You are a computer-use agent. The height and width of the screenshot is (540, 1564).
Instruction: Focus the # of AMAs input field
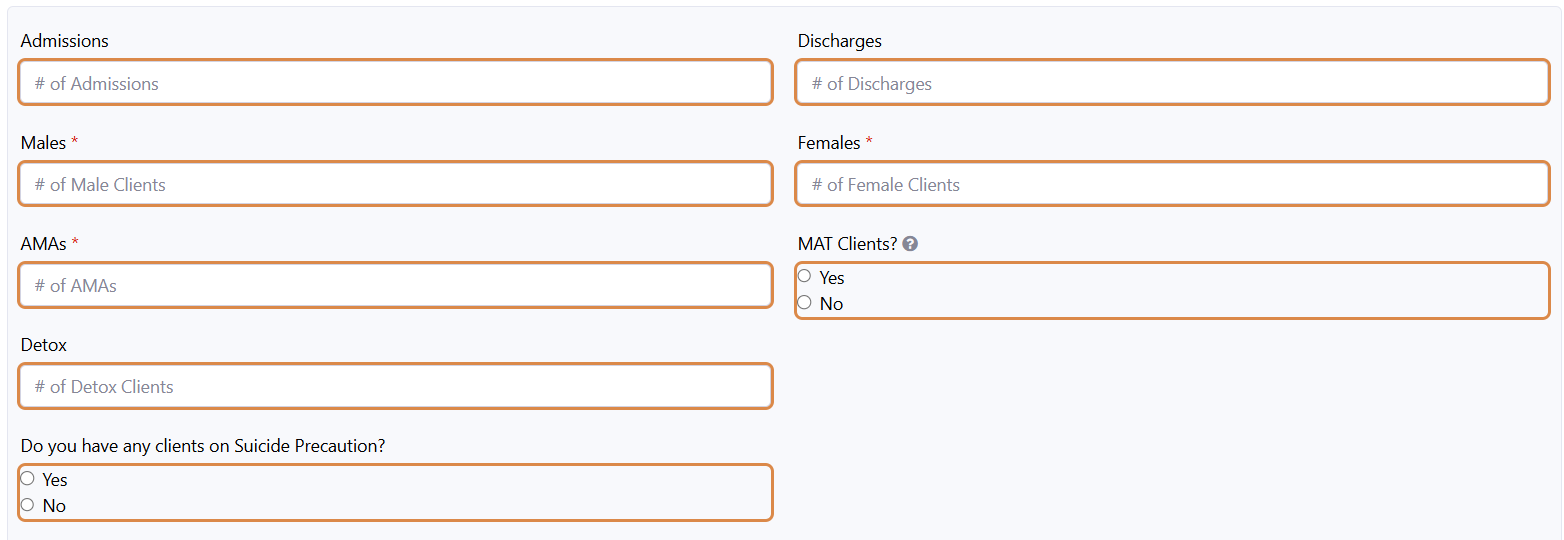pyautogui.click(x=395, y=285)
